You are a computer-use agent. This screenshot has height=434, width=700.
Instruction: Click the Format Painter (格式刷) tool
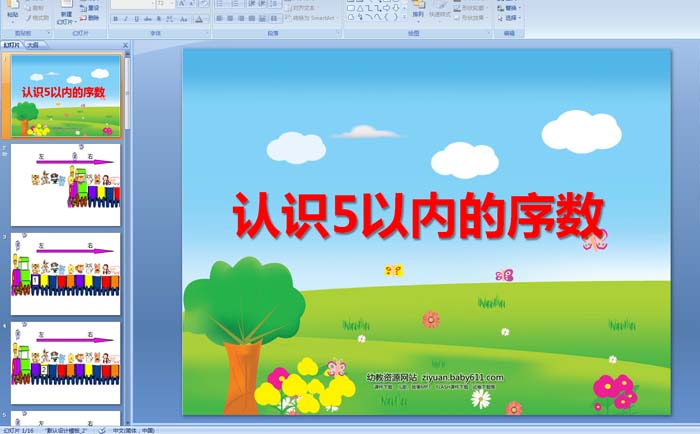pyautogui.click(x=37, y=18)
